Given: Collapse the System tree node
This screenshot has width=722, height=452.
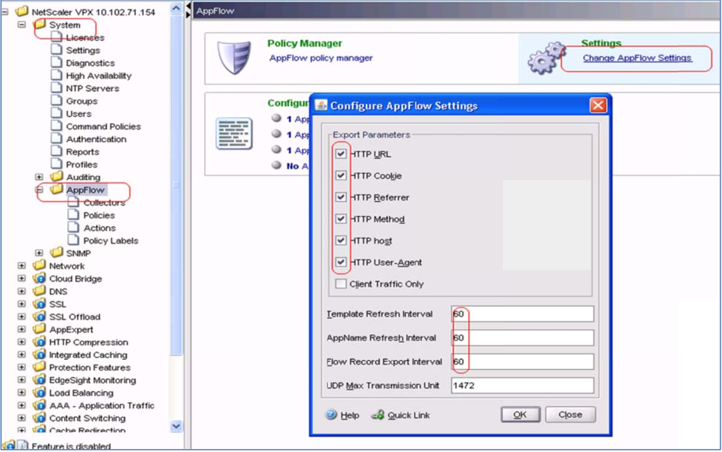Looking at the screenshot, I should [x=22, y=24].
